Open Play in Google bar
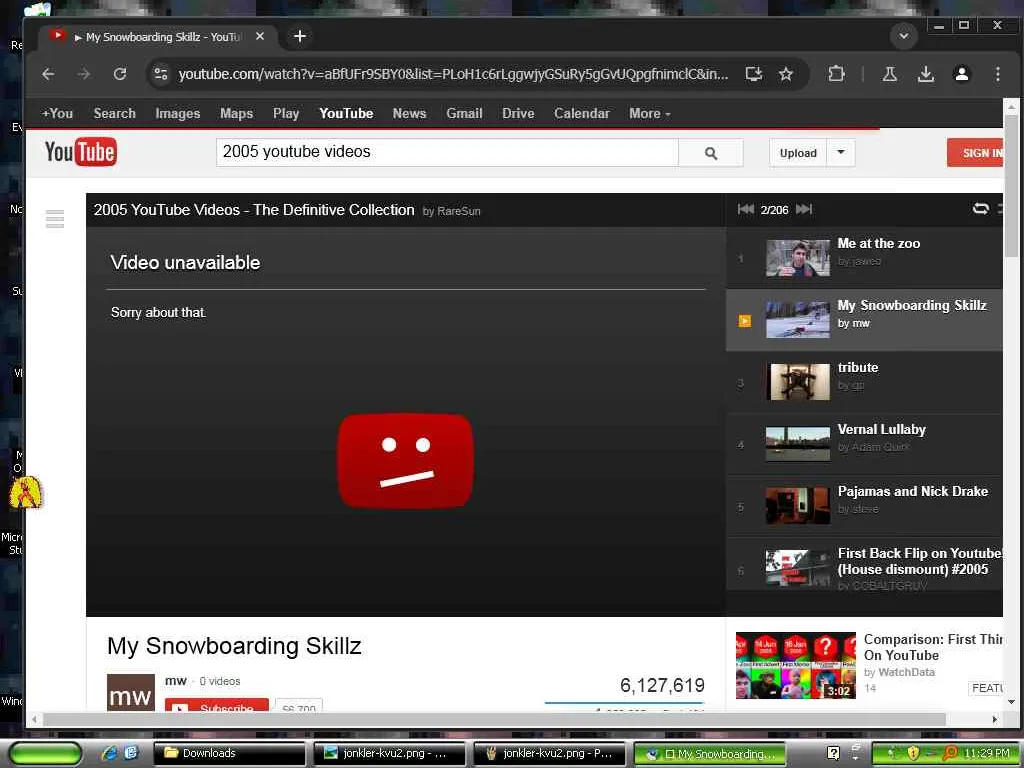 tap(286, 114)
